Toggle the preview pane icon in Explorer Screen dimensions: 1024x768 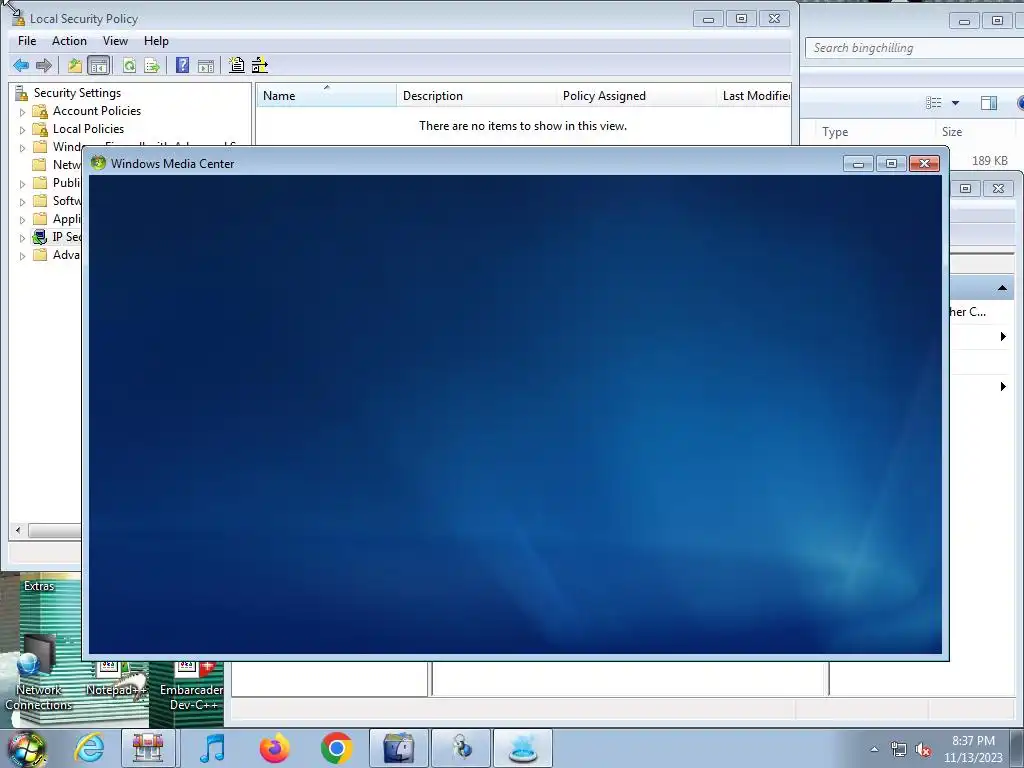[x=989, y=103]
